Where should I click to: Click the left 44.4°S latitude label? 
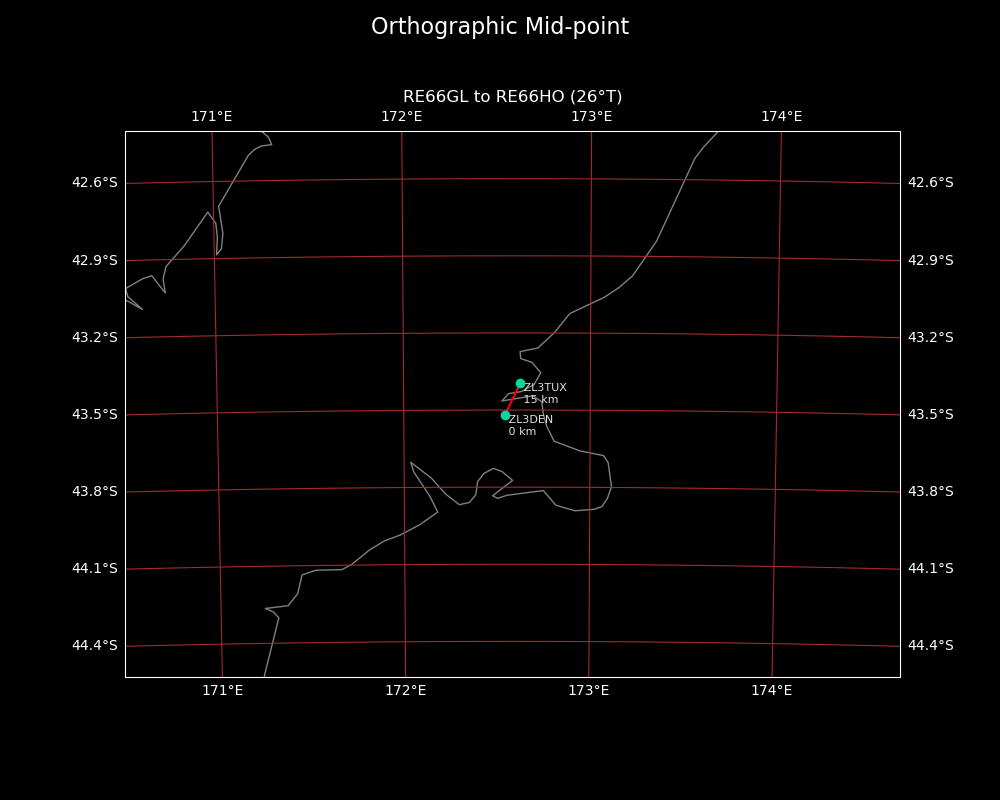coord(94,645)
